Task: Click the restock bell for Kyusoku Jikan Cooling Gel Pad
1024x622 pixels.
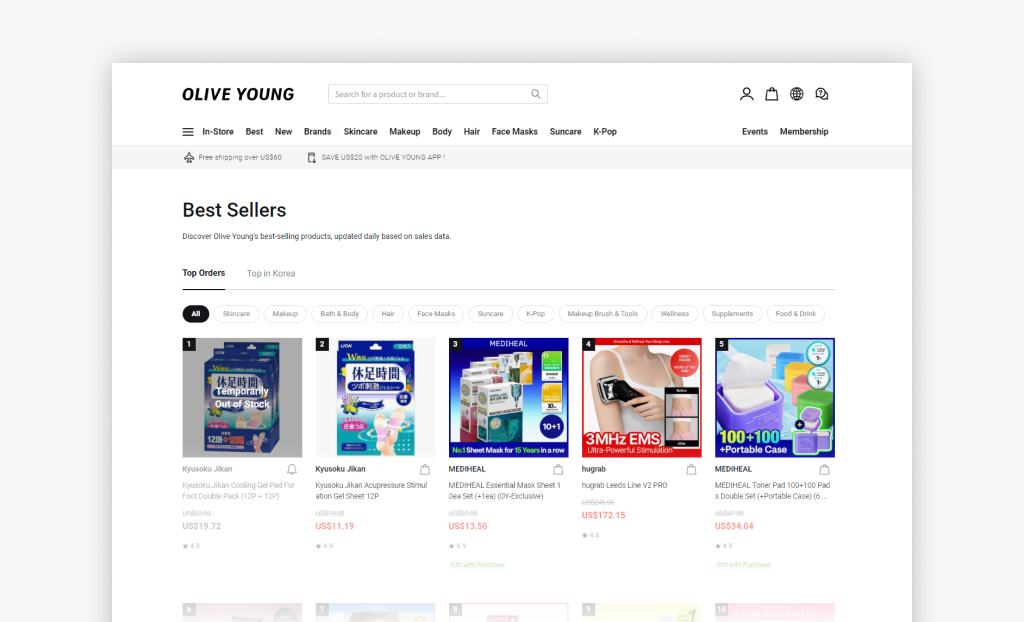Action: point(292,469)
